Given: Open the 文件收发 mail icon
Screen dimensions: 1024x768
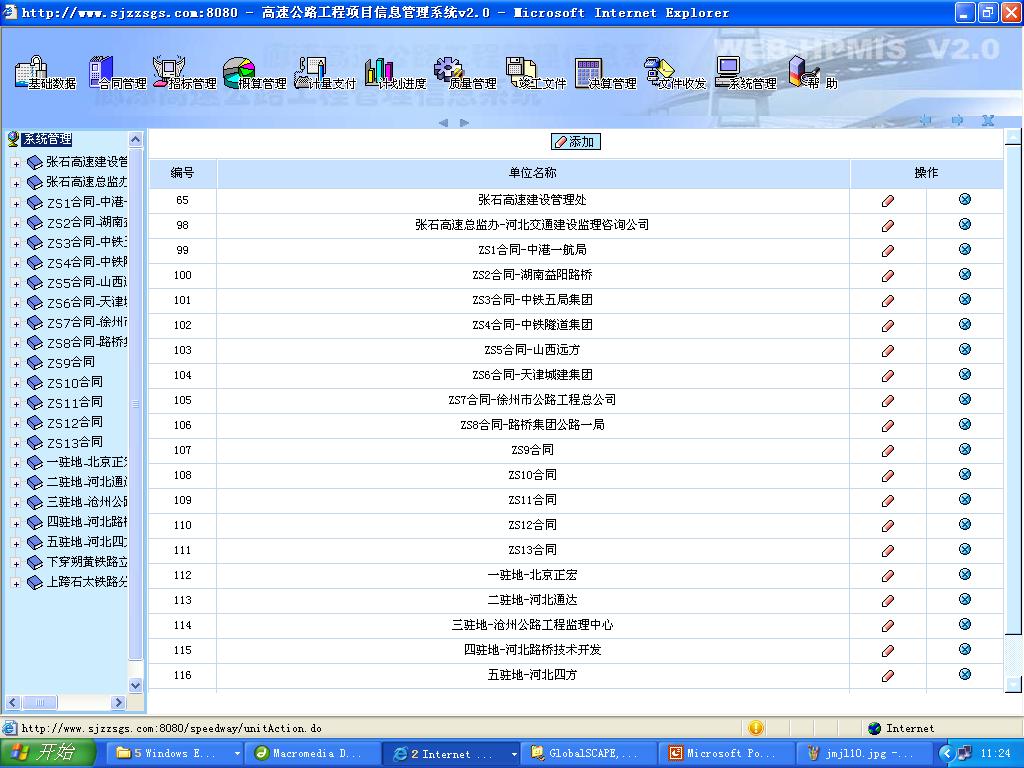Looking at the screenshot, I should (675, 73).
